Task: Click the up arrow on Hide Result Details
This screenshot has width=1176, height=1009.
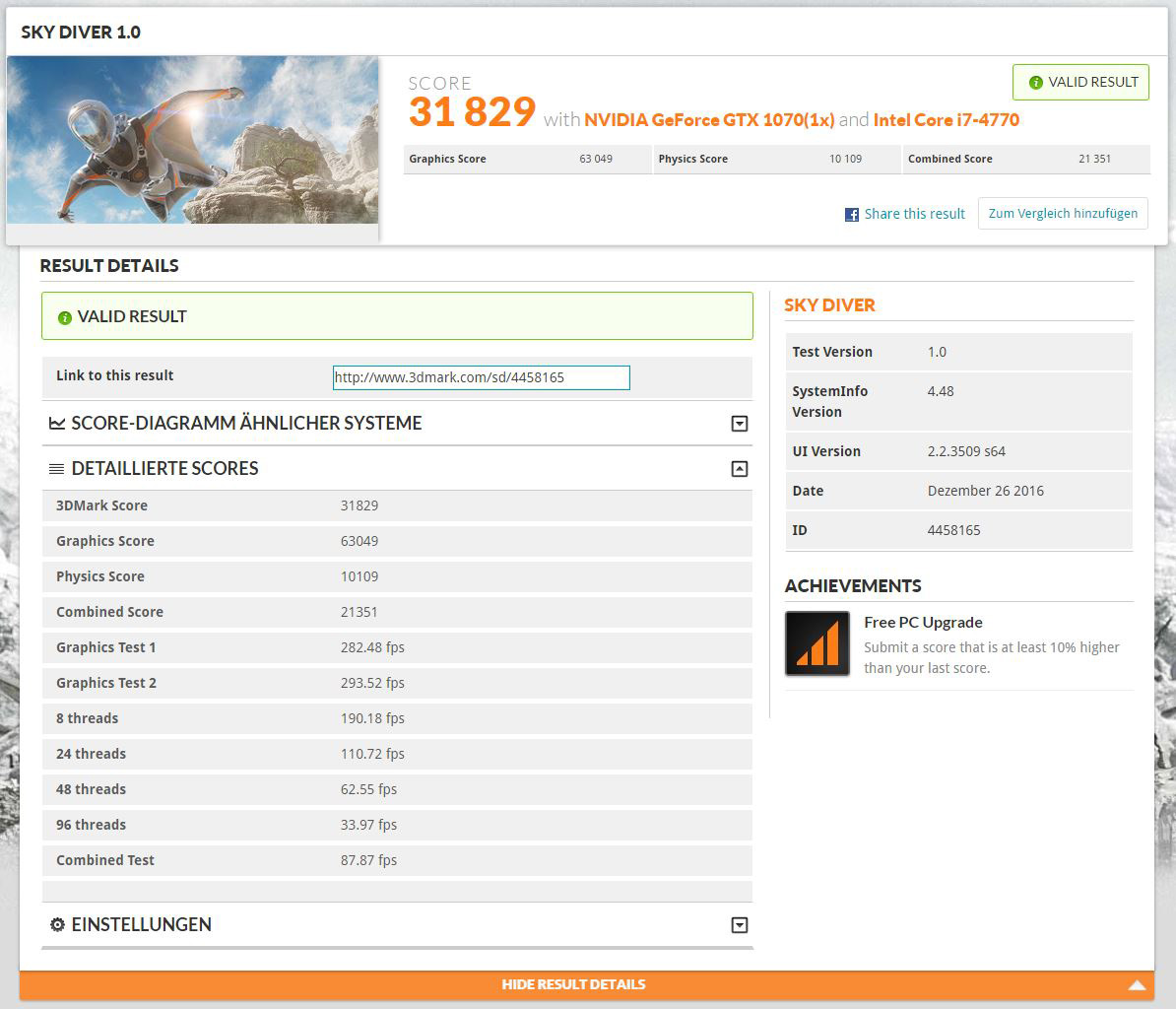Action: pos(1137,984)
